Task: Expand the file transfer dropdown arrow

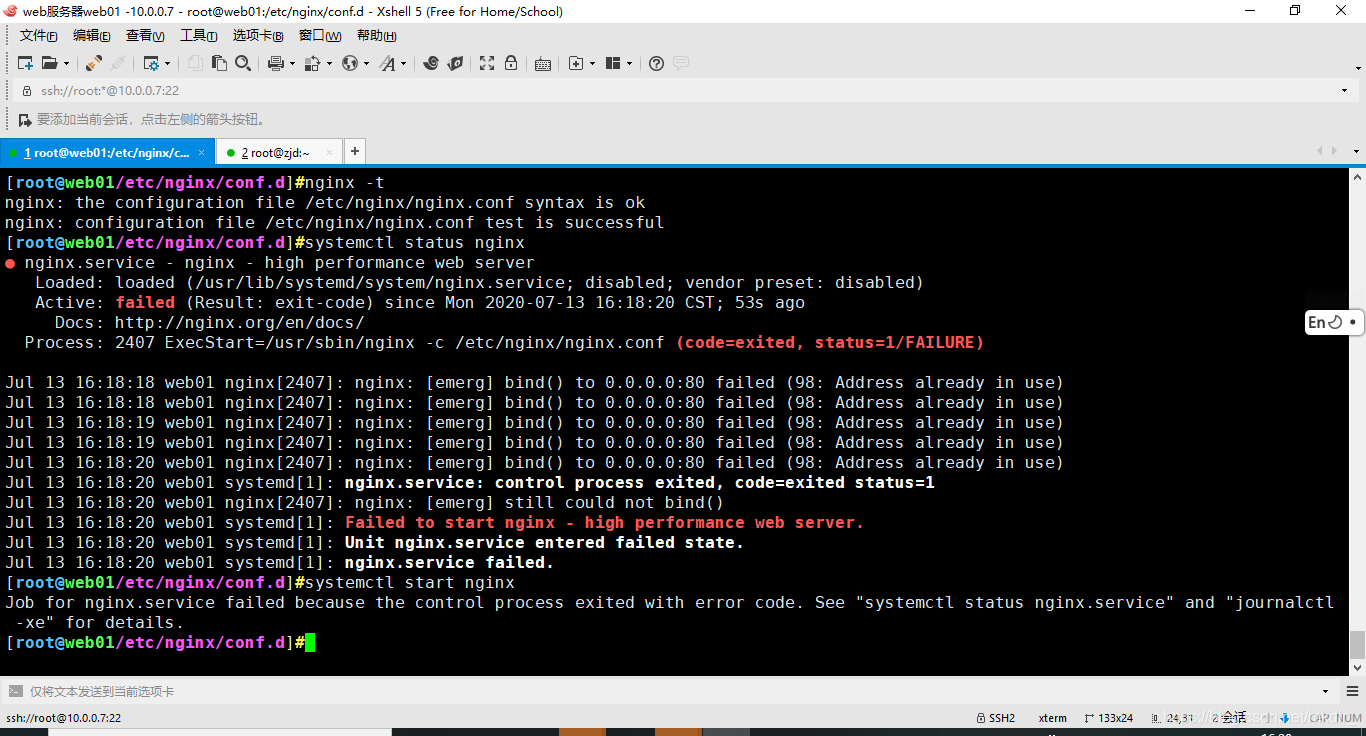Action: point(328,63)
